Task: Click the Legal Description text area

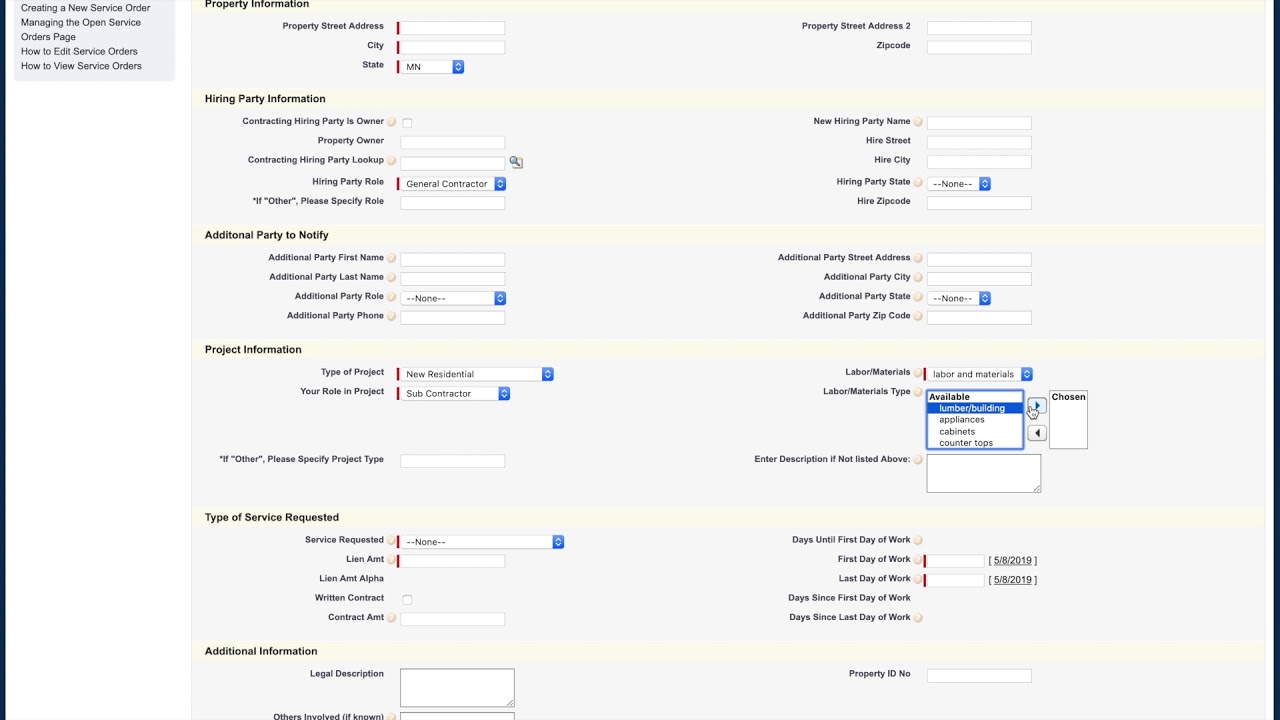Action: (x=457, y=688)
